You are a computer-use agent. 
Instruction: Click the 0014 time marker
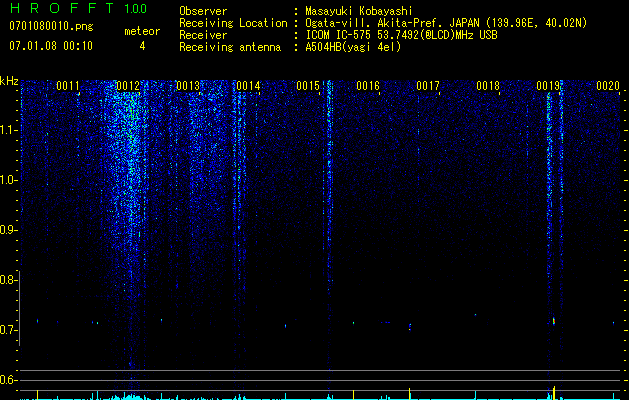248,86
